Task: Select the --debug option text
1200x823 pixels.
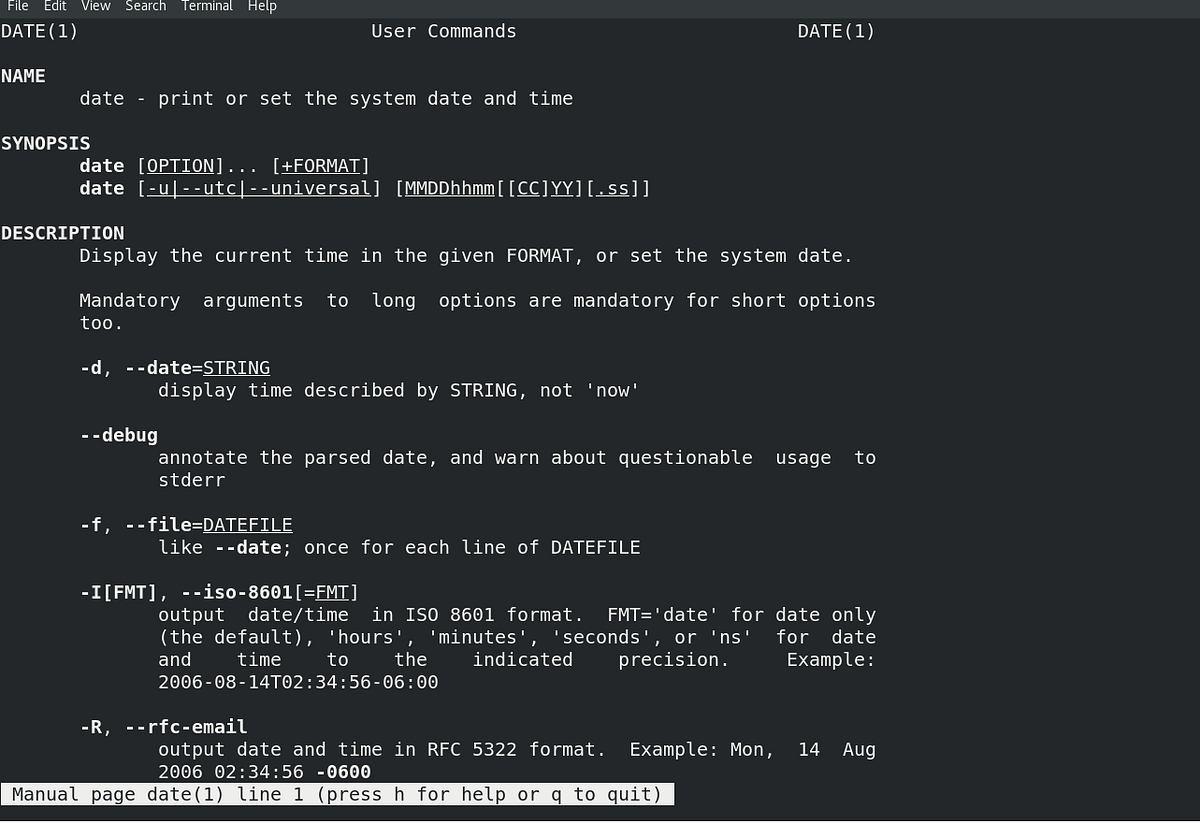Action: pyautogui.click(x=118, y=435)
